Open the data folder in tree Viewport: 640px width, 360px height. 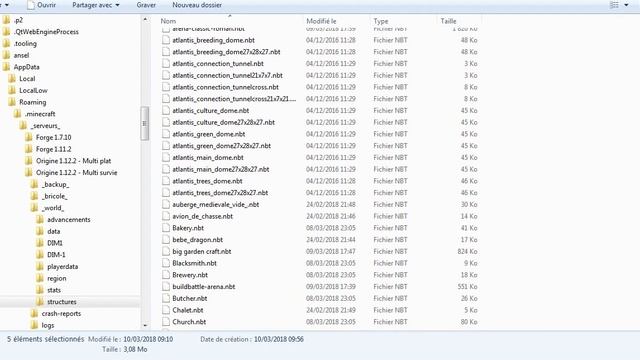point(53,231)
